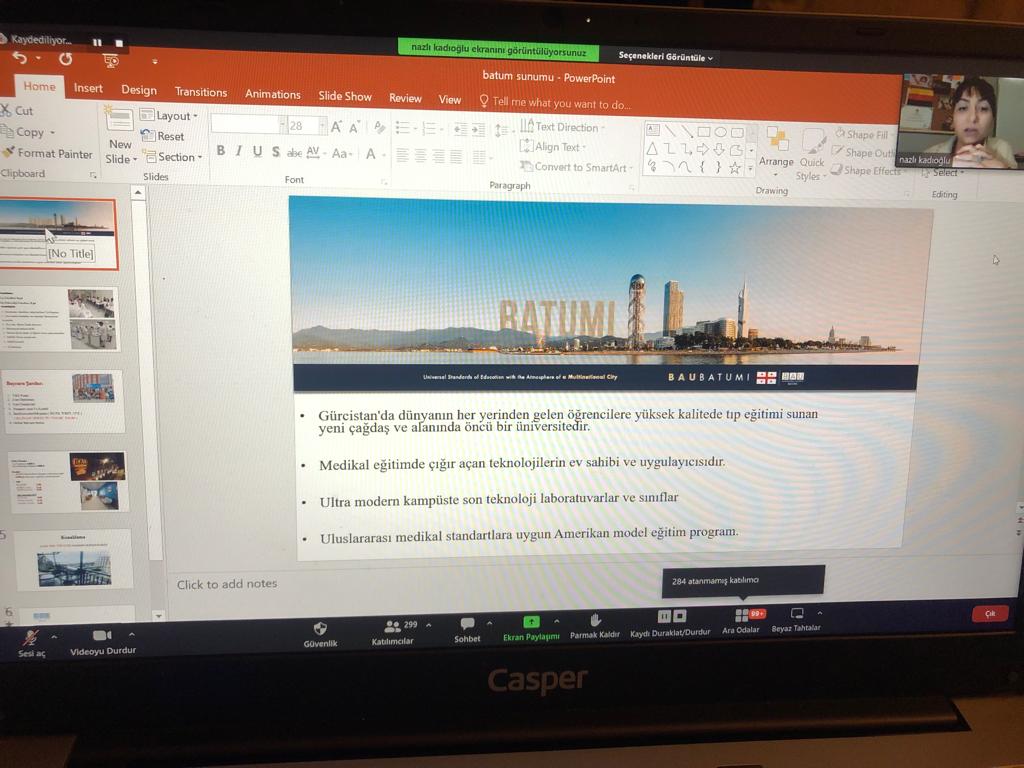Click Ekran Paylaşımı share screen button
Viewport: 1024px width, 768px height.
click(531, 629)
